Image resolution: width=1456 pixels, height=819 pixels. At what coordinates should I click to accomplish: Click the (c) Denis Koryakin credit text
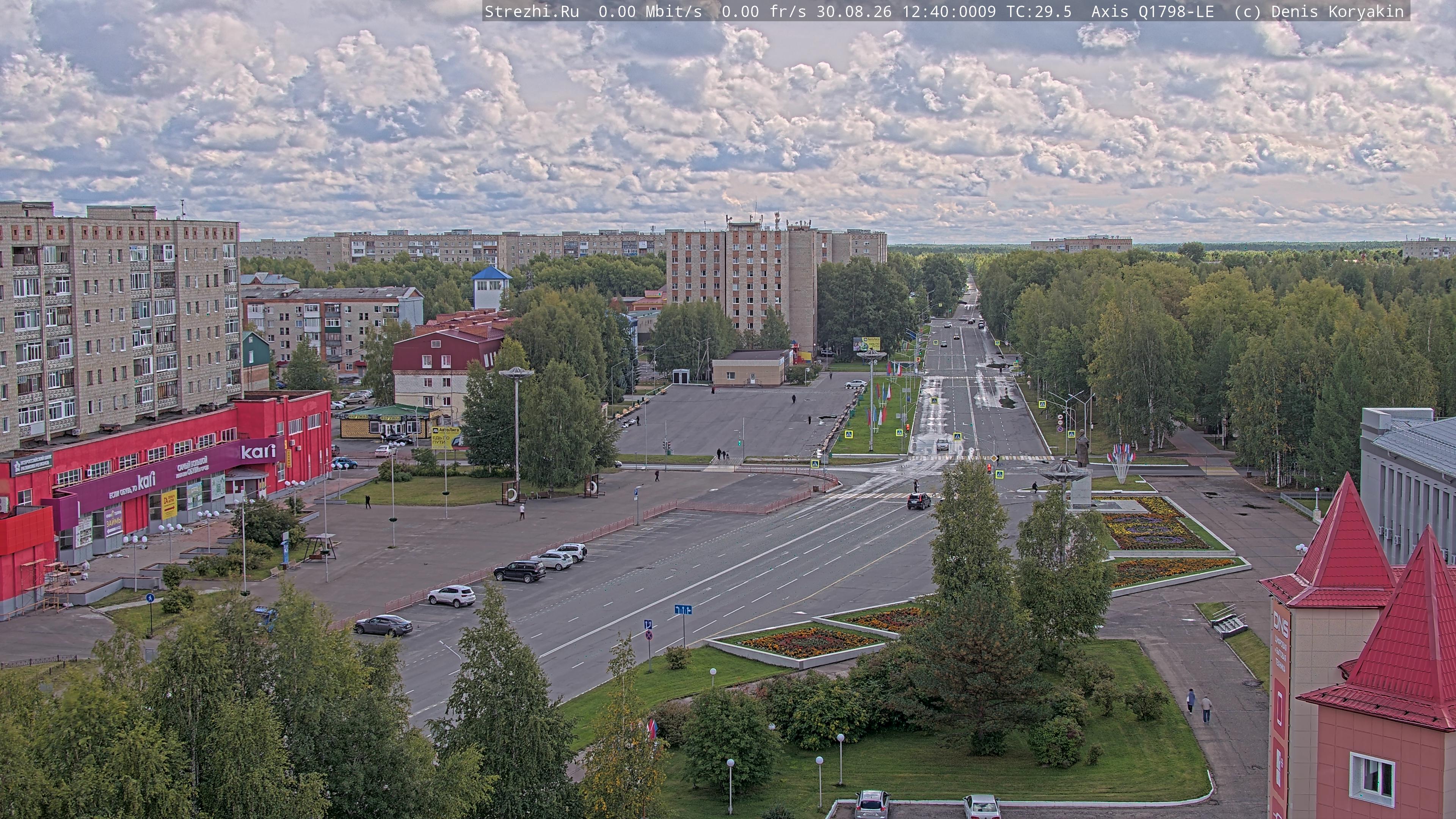pyautogui.click(x=1319, y=12)
